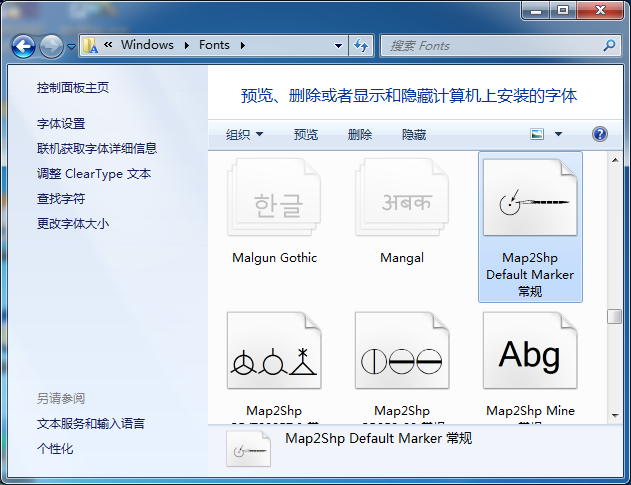Select the Malgun Gothic font icon
Viewport: 631px width, 485px height.
274,197
